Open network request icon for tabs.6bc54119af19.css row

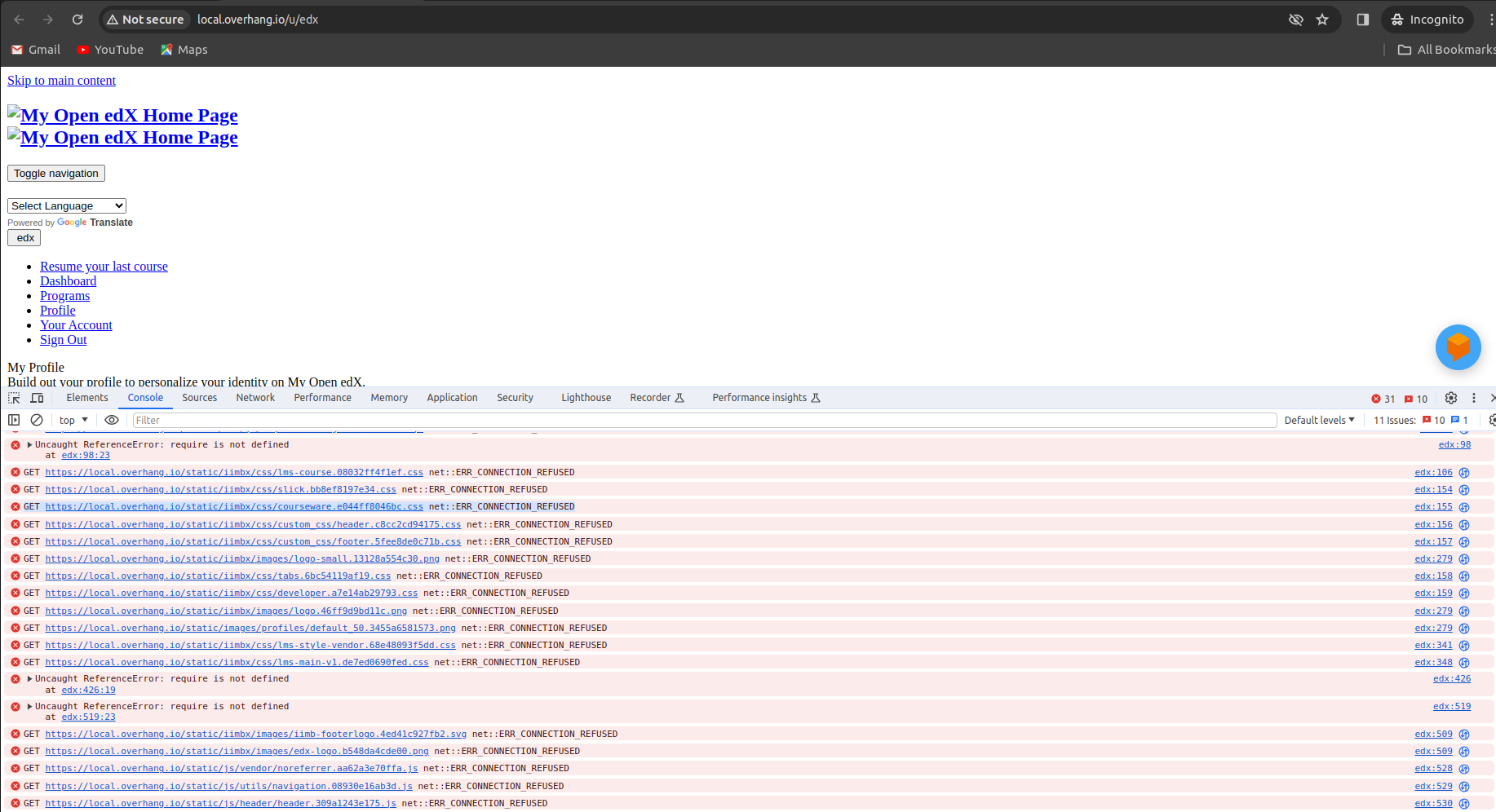click(x=1464, y=576)
